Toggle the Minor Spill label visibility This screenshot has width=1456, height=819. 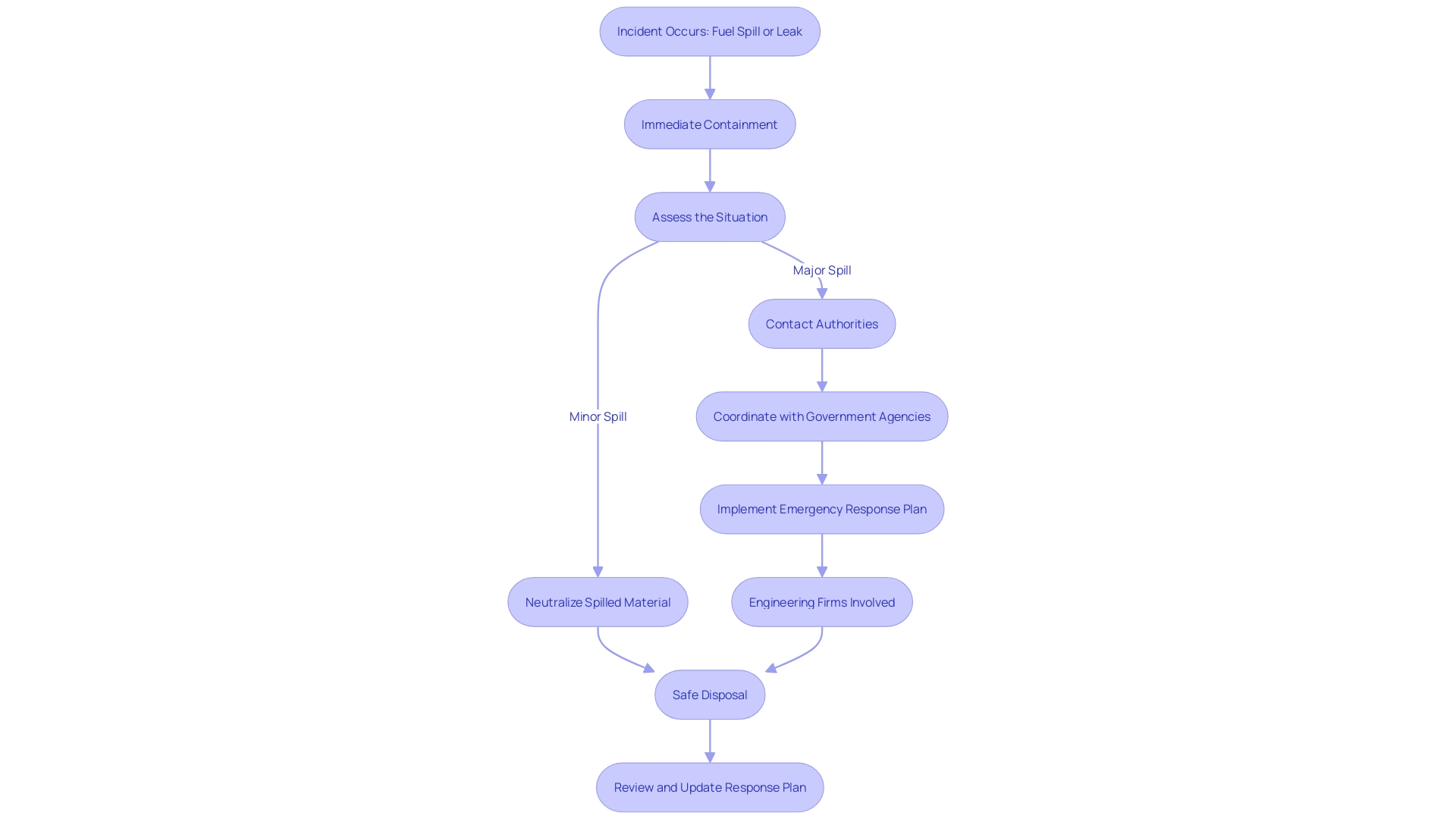tap(597, 416)
